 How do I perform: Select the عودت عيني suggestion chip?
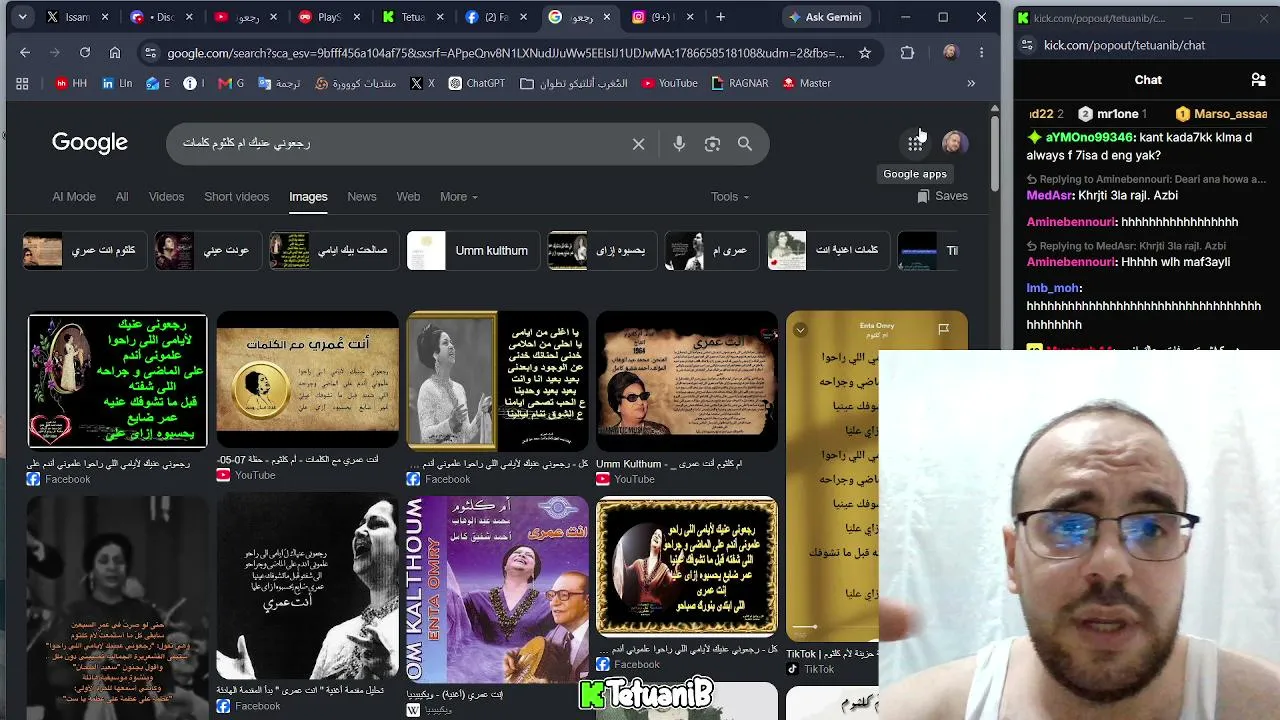(207, 251)
